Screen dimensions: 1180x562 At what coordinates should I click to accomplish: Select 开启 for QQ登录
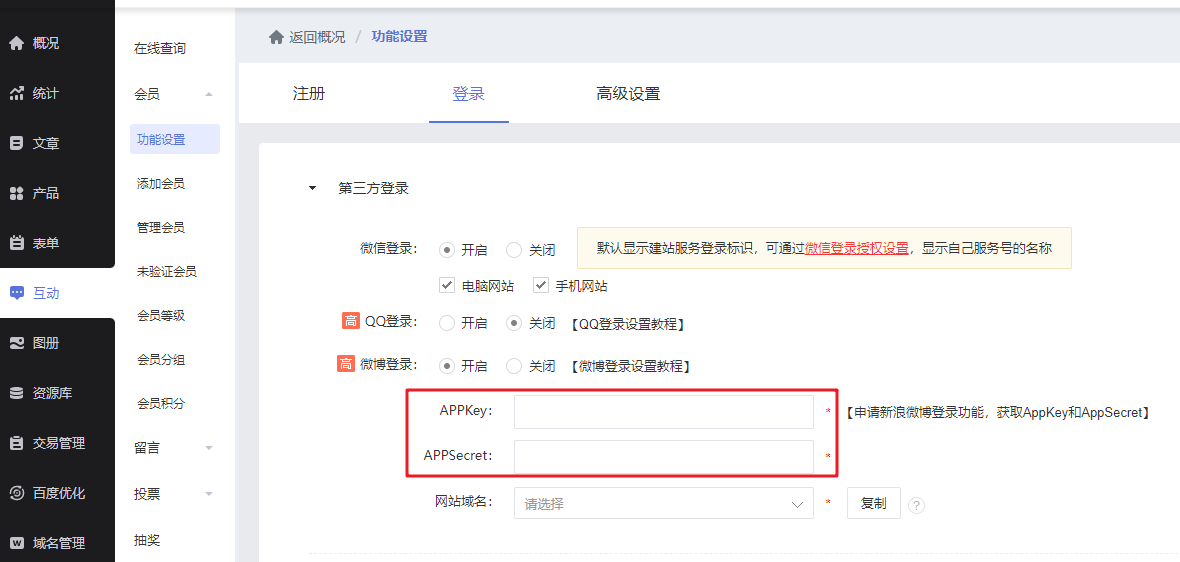pos(447,323)
